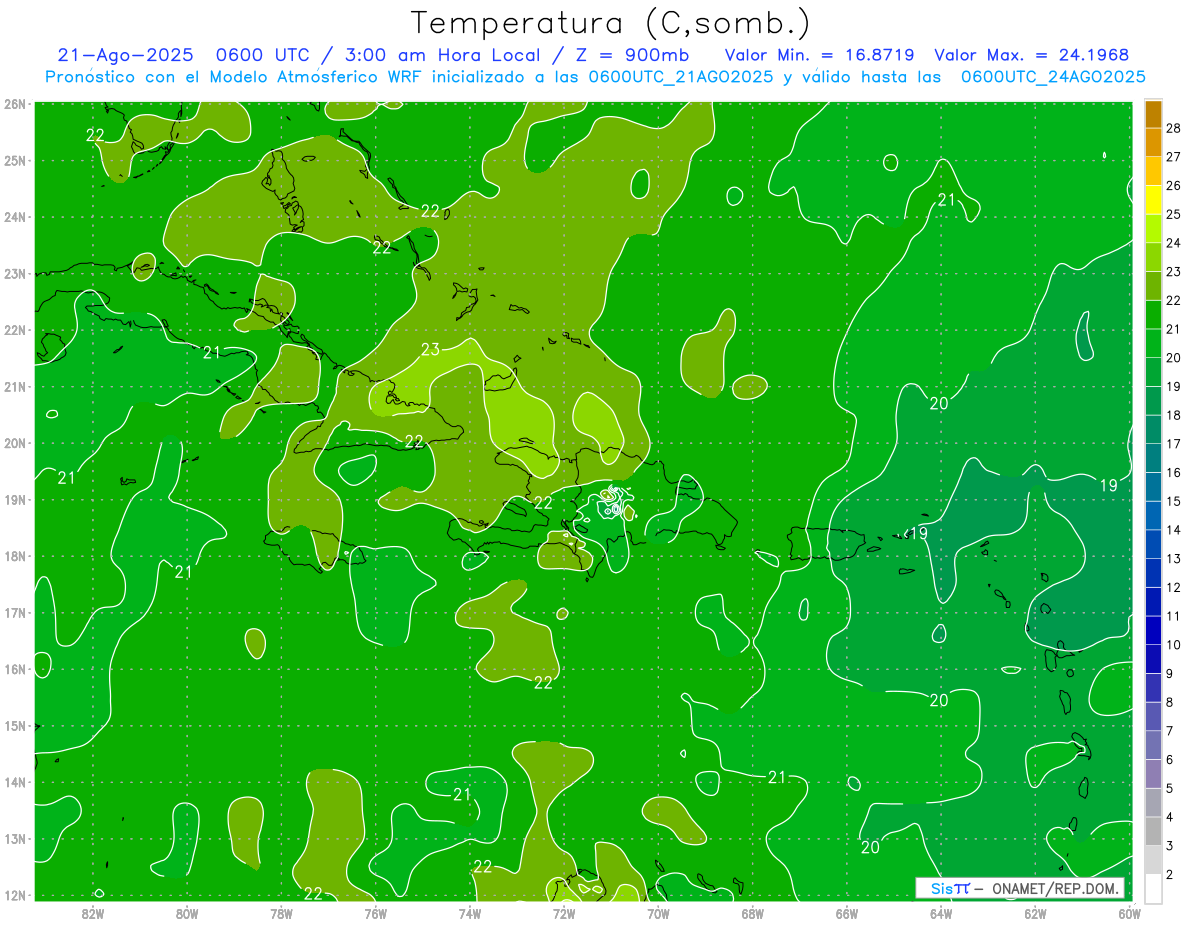
Task: Click the '26N' latitude axis label
Action: (15, 104)
